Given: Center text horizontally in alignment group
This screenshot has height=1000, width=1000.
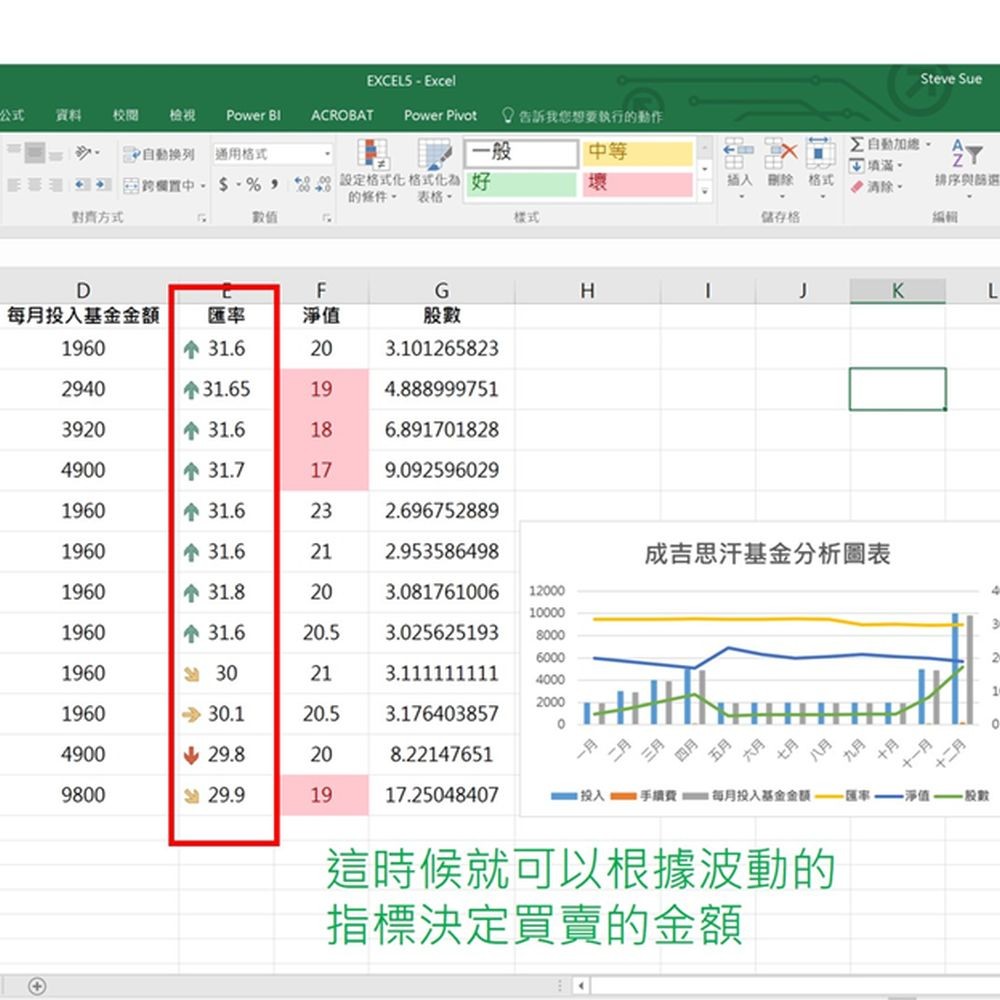Looking at the screenshot, I should coord(35,185).
